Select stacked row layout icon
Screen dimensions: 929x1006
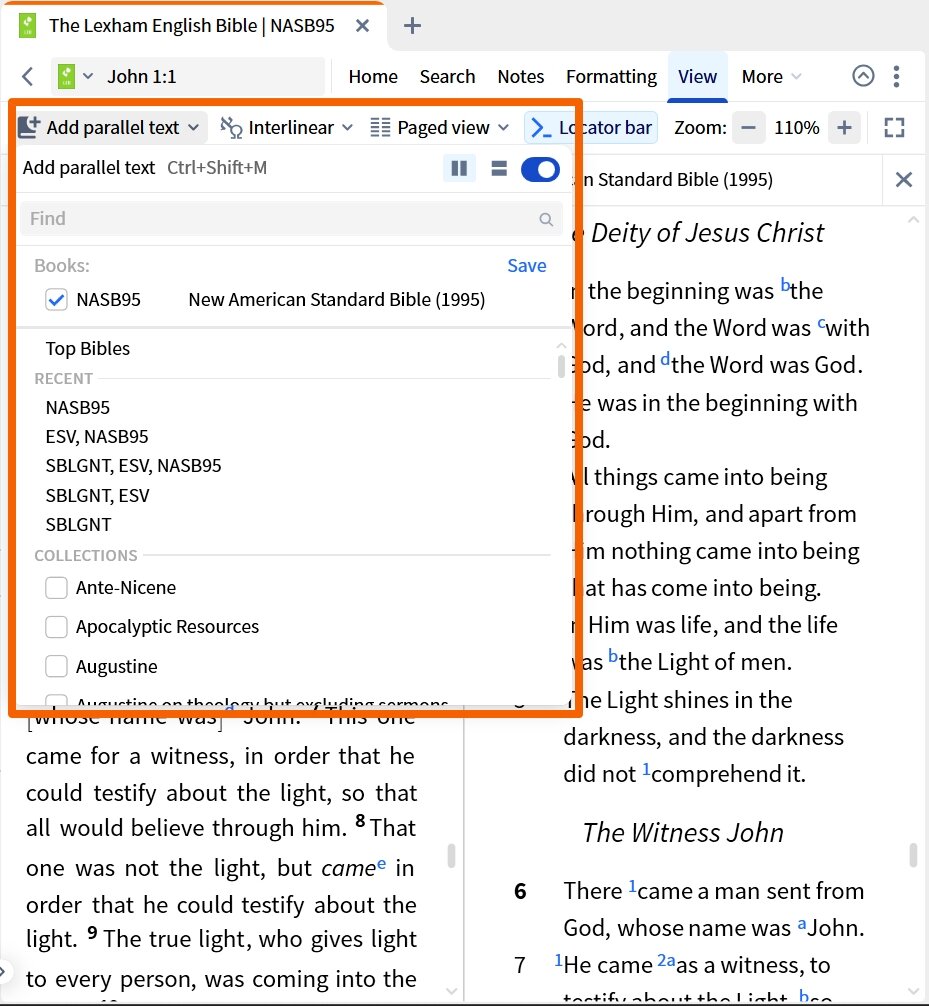click(499, 168)
